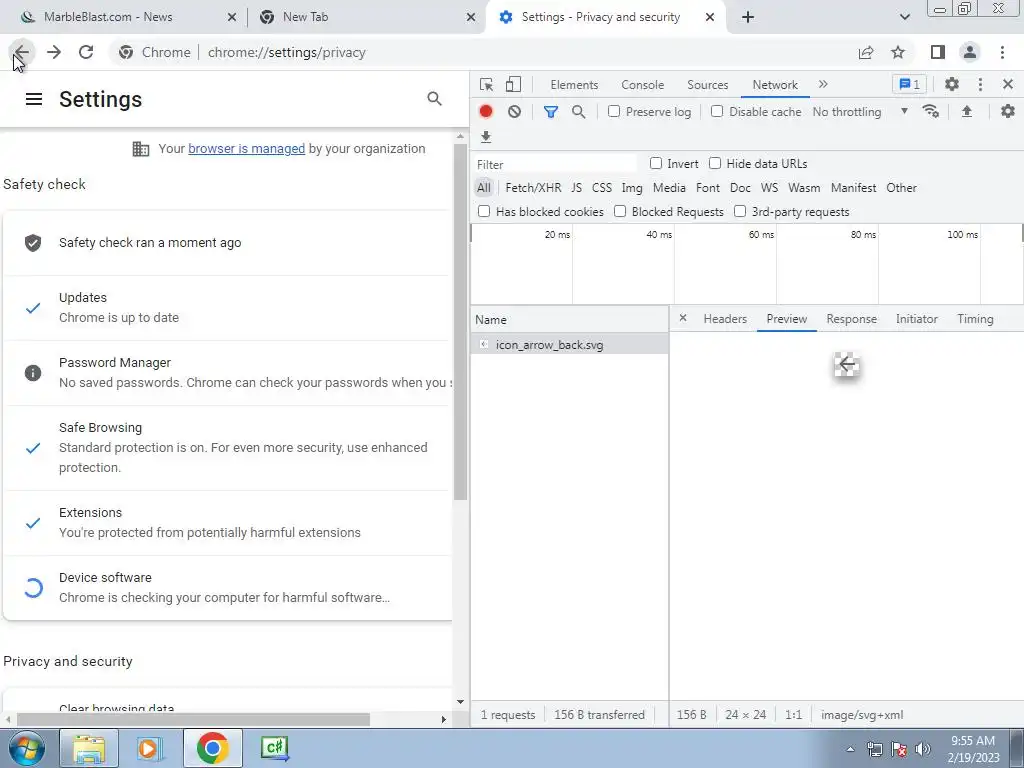Screen dimensions: 1024x768
Task: Open DevTools customize three-dot menu
Action: click(x=980, y=84)
